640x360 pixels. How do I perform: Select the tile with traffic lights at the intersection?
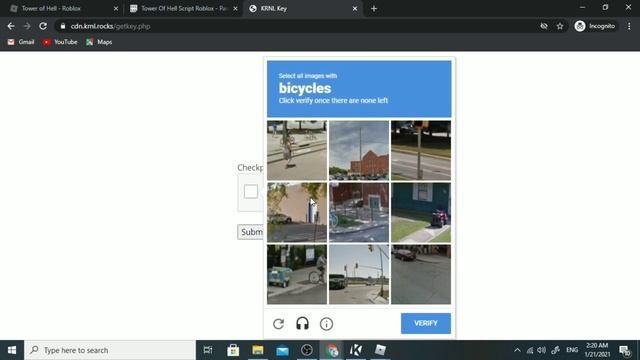359,274
